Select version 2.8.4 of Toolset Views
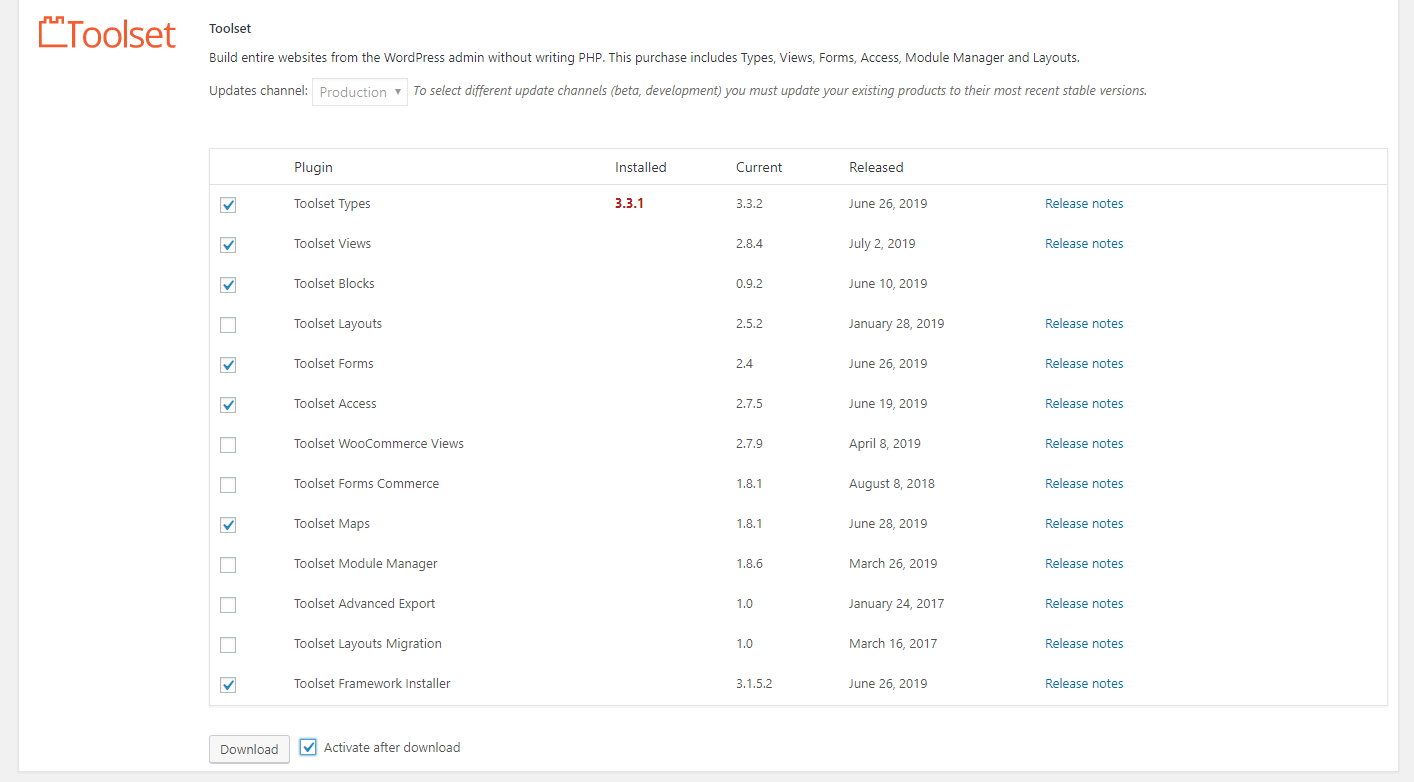Image resolution: width=1414 pixels, height=782 pixels. [750, 244]
